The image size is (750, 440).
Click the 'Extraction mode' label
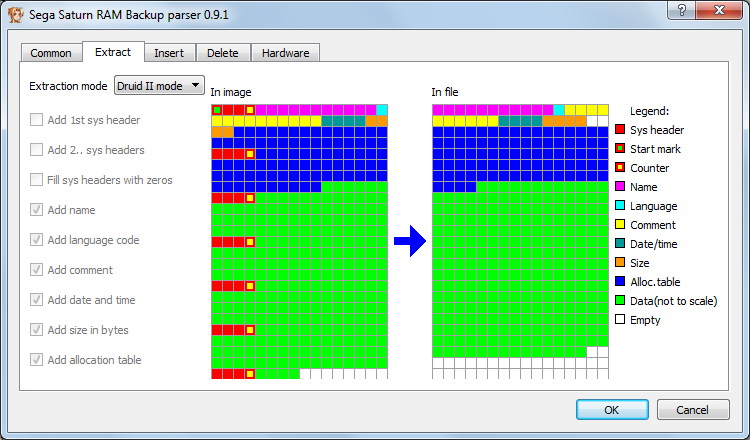coord(68,86)
